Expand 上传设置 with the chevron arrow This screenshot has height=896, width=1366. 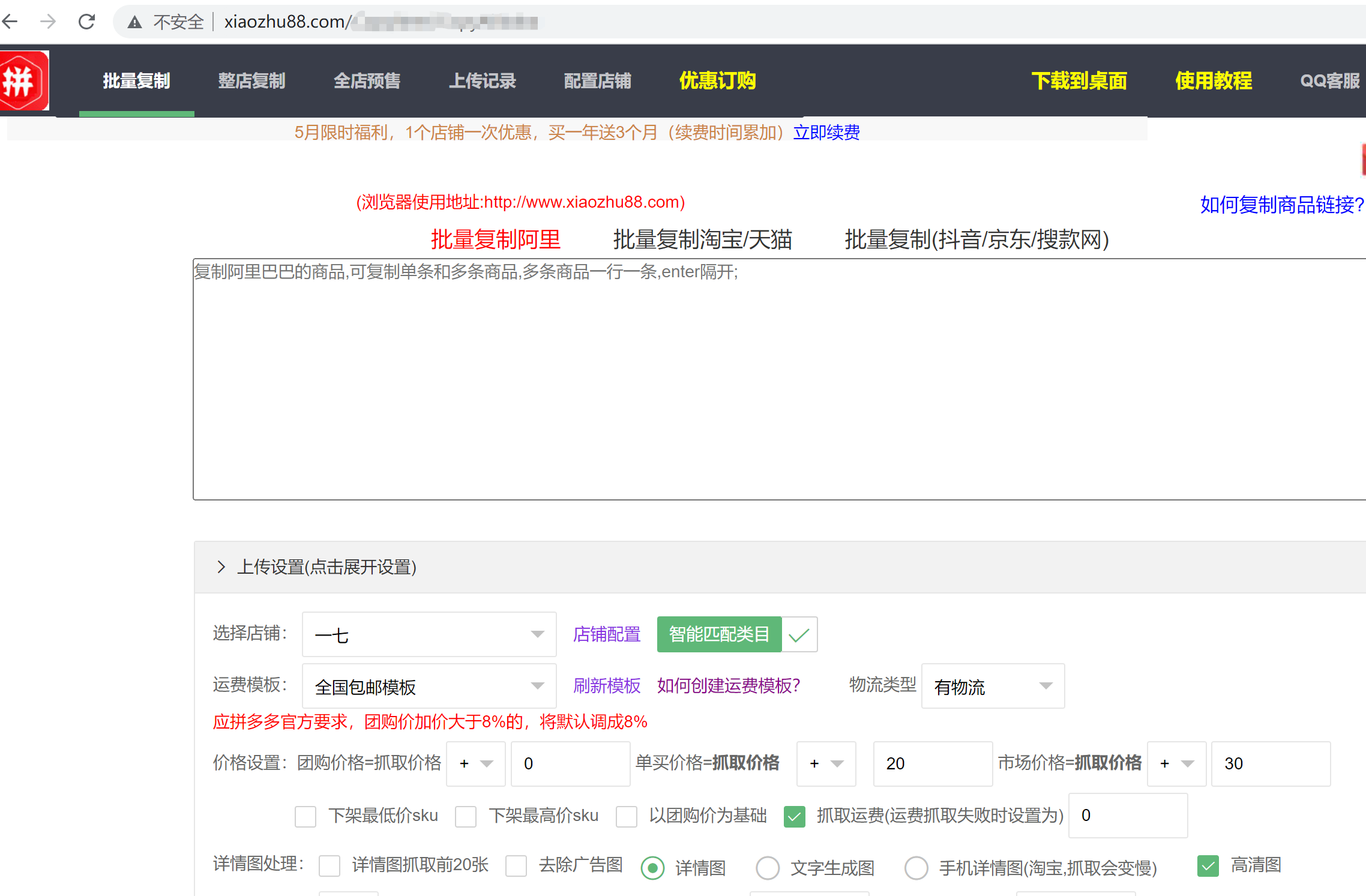(x=221, y=567)
